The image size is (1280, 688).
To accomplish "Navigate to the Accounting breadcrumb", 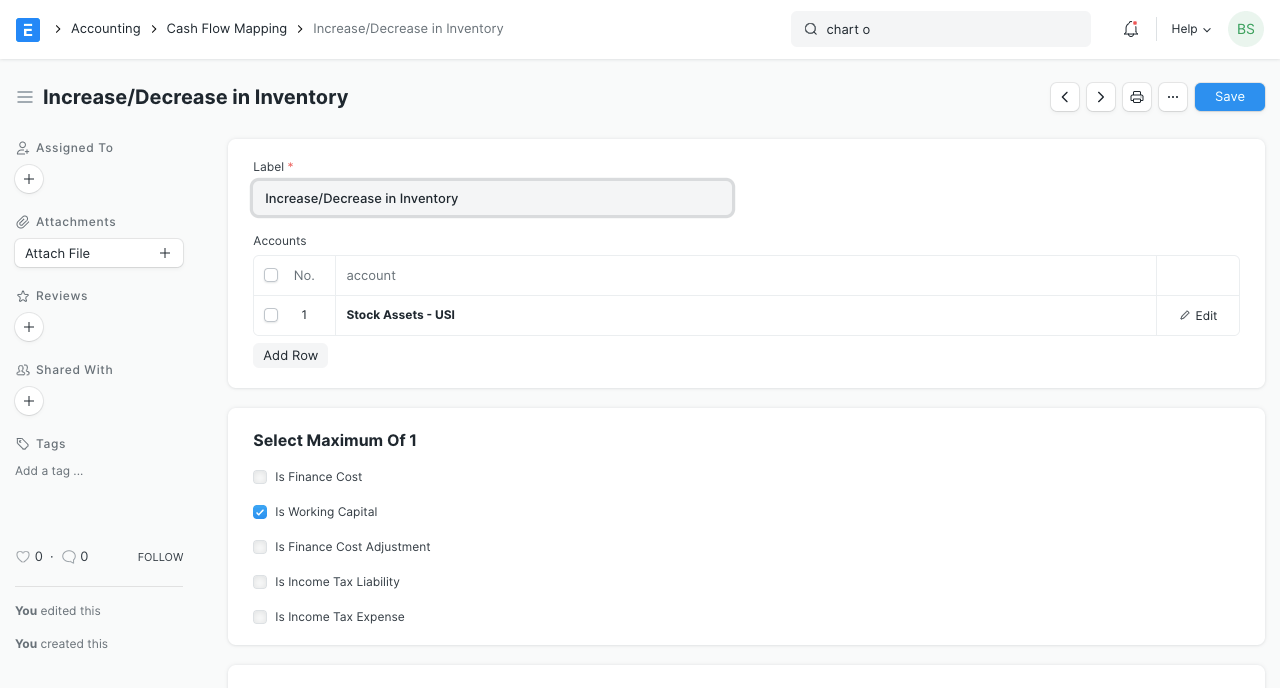I will pos(105,28).
